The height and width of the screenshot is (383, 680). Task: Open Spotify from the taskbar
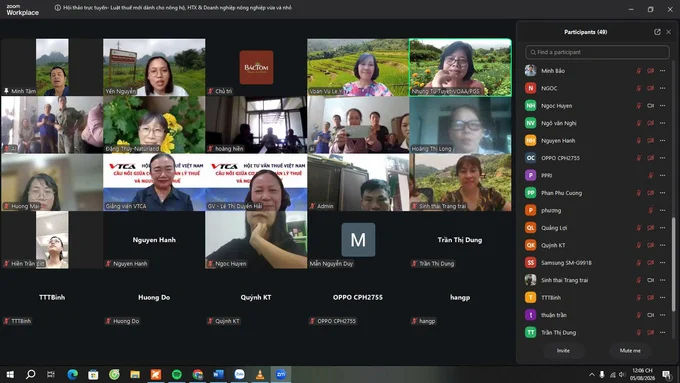[x=177, y=374]
